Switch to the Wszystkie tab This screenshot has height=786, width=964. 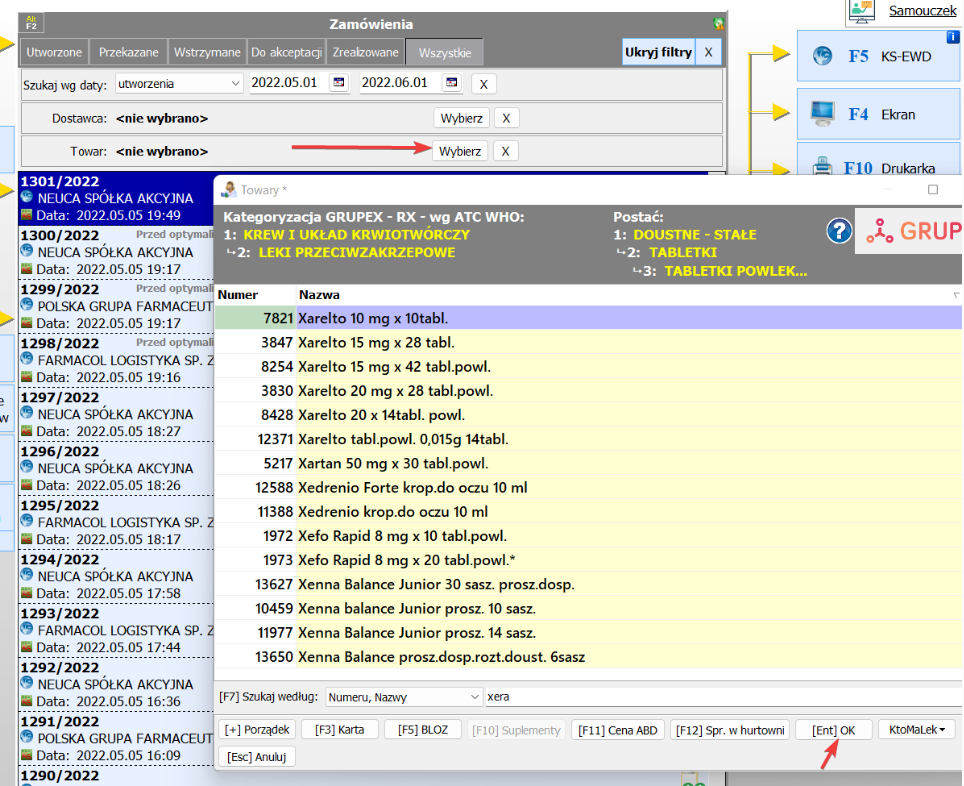444,52
